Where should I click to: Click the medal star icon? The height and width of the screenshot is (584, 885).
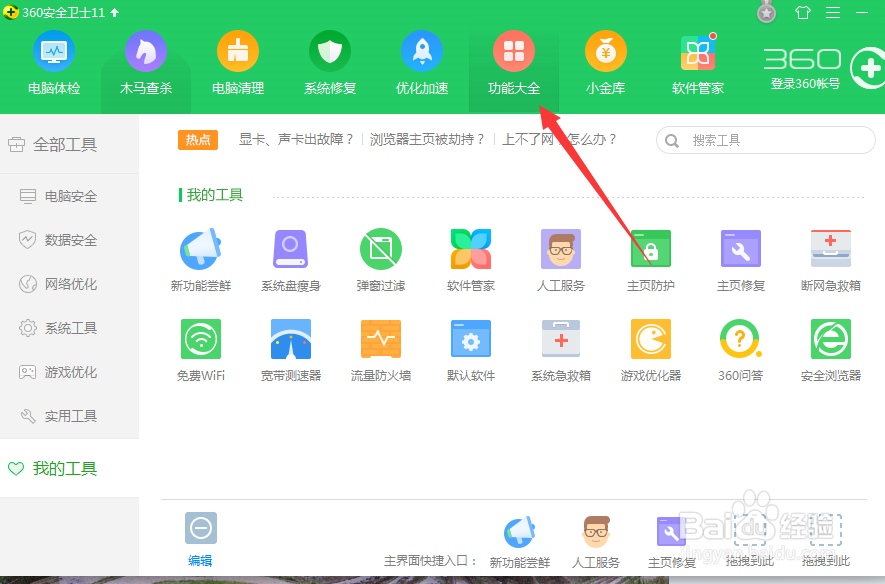tap(766, 12)
